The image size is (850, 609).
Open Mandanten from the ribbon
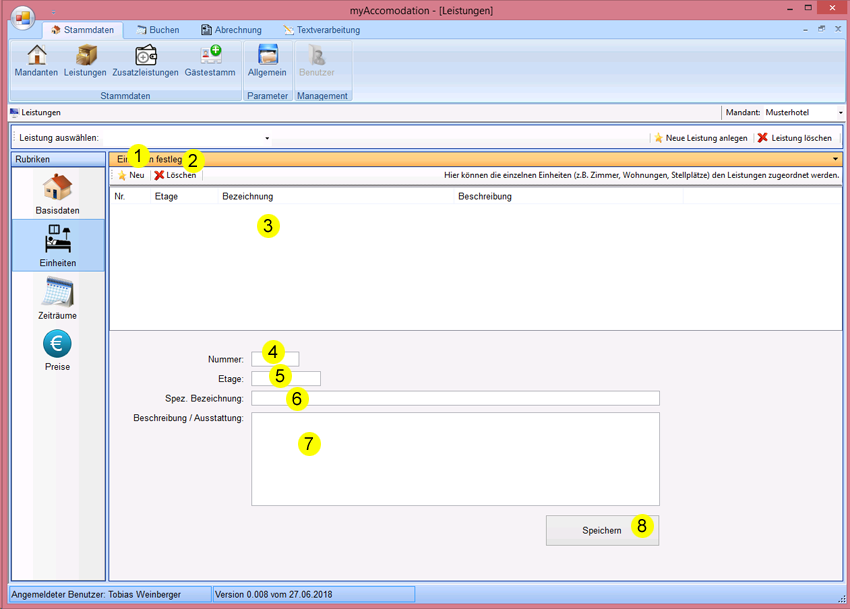point(36,61)
